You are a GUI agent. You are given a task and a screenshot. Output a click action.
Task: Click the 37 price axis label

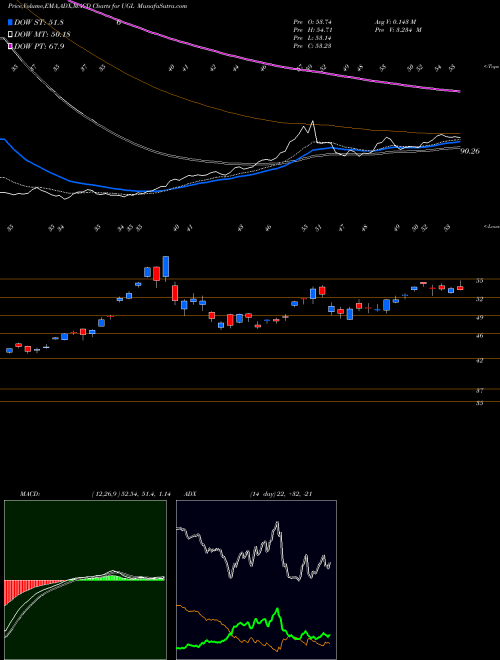(480, 391)
